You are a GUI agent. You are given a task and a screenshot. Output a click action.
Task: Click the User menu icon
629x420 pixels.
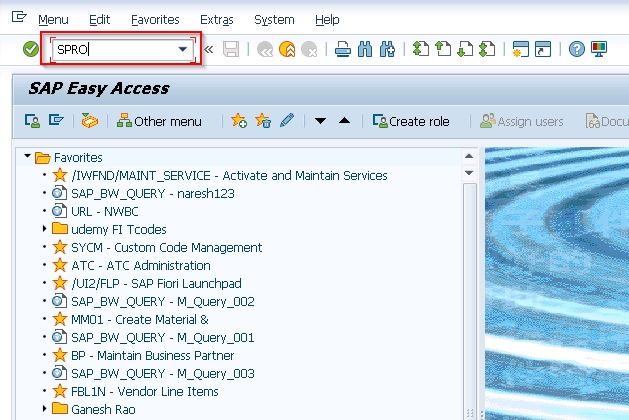(32, 121)
